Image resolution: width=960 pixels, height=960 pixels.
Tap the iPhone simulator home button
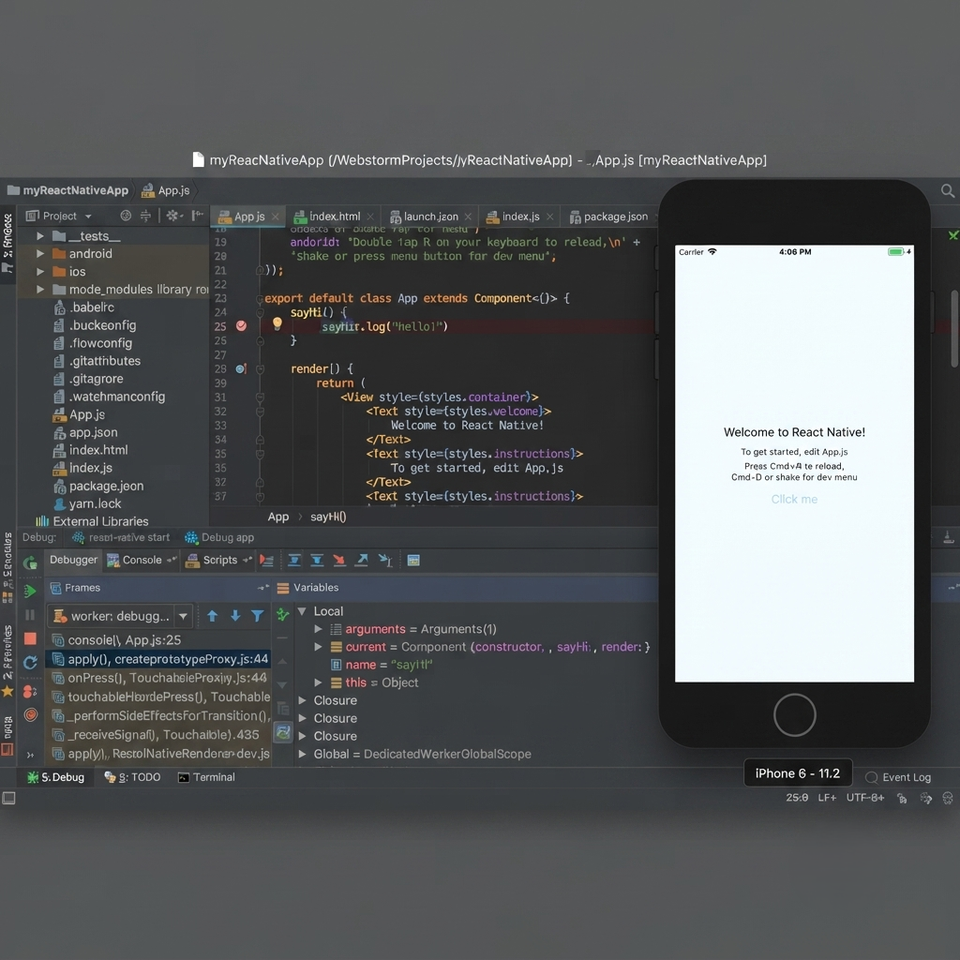[794, 714]
